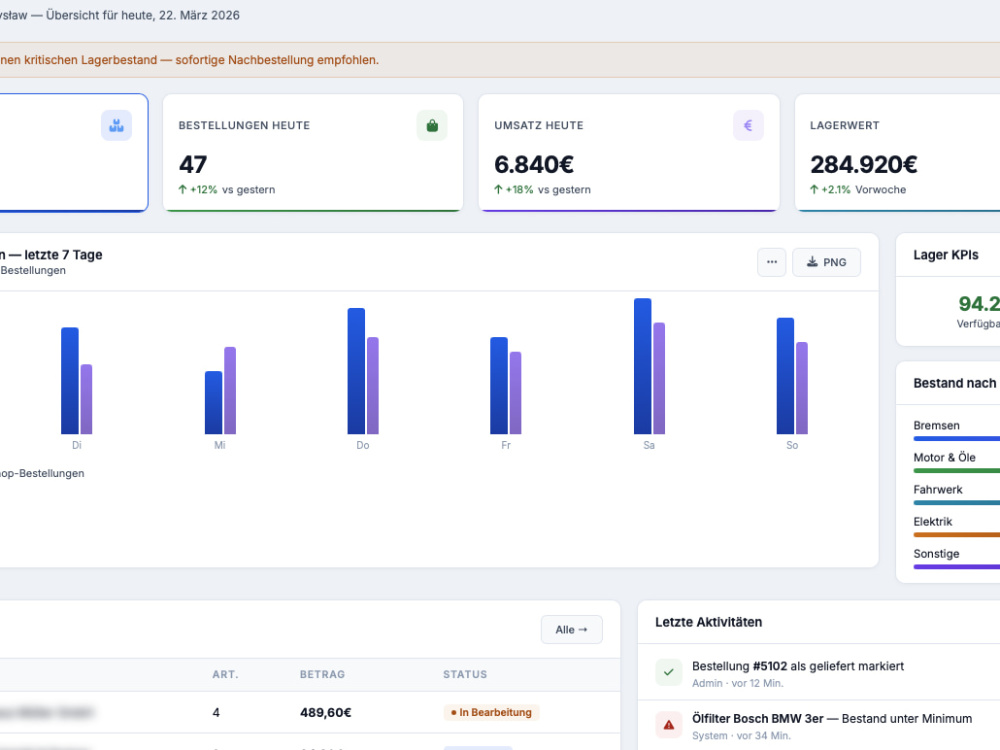Click the Letzte Aktivitäten heading
Image resolution: width=1000 pixels, height=750 pixels.
pyautogui.click(x=709, y=622)
